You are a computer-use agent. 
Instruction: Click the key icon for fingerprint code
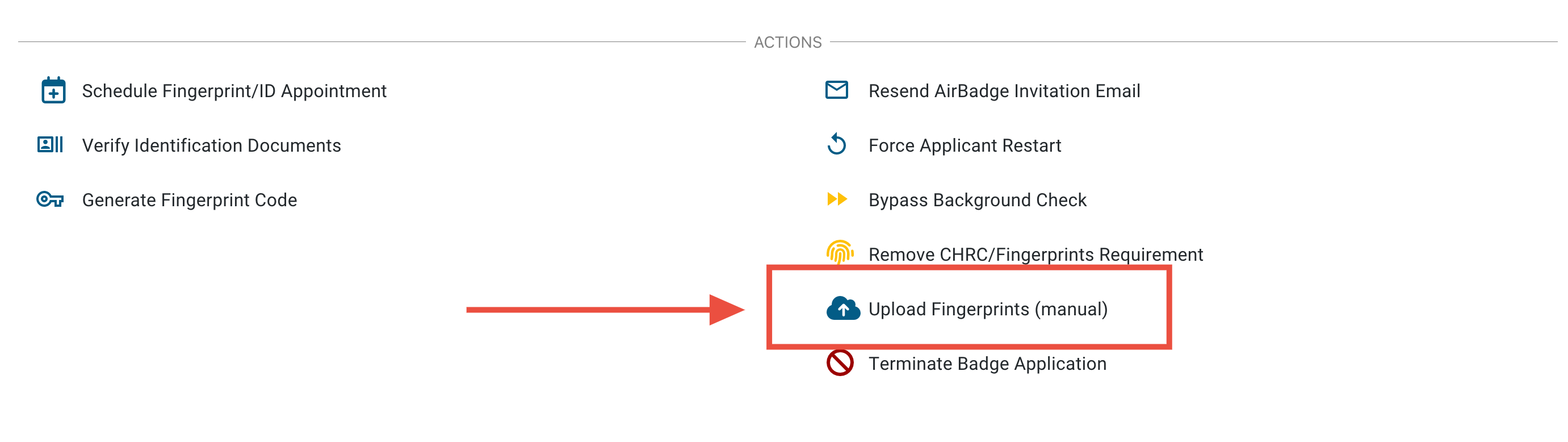[x=50, y=199]
